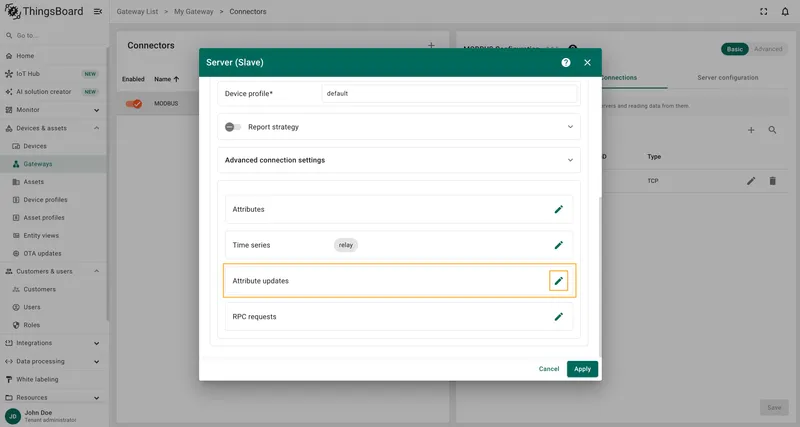Click the relay chip in Time series

(x=346, y=245)
